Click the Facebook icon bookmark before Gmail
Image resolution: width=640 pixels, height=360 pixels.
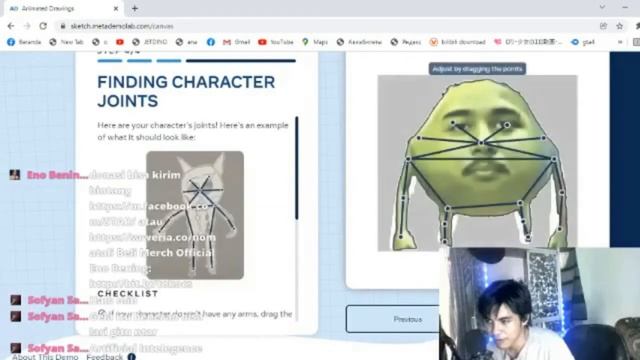coord(211,42)
